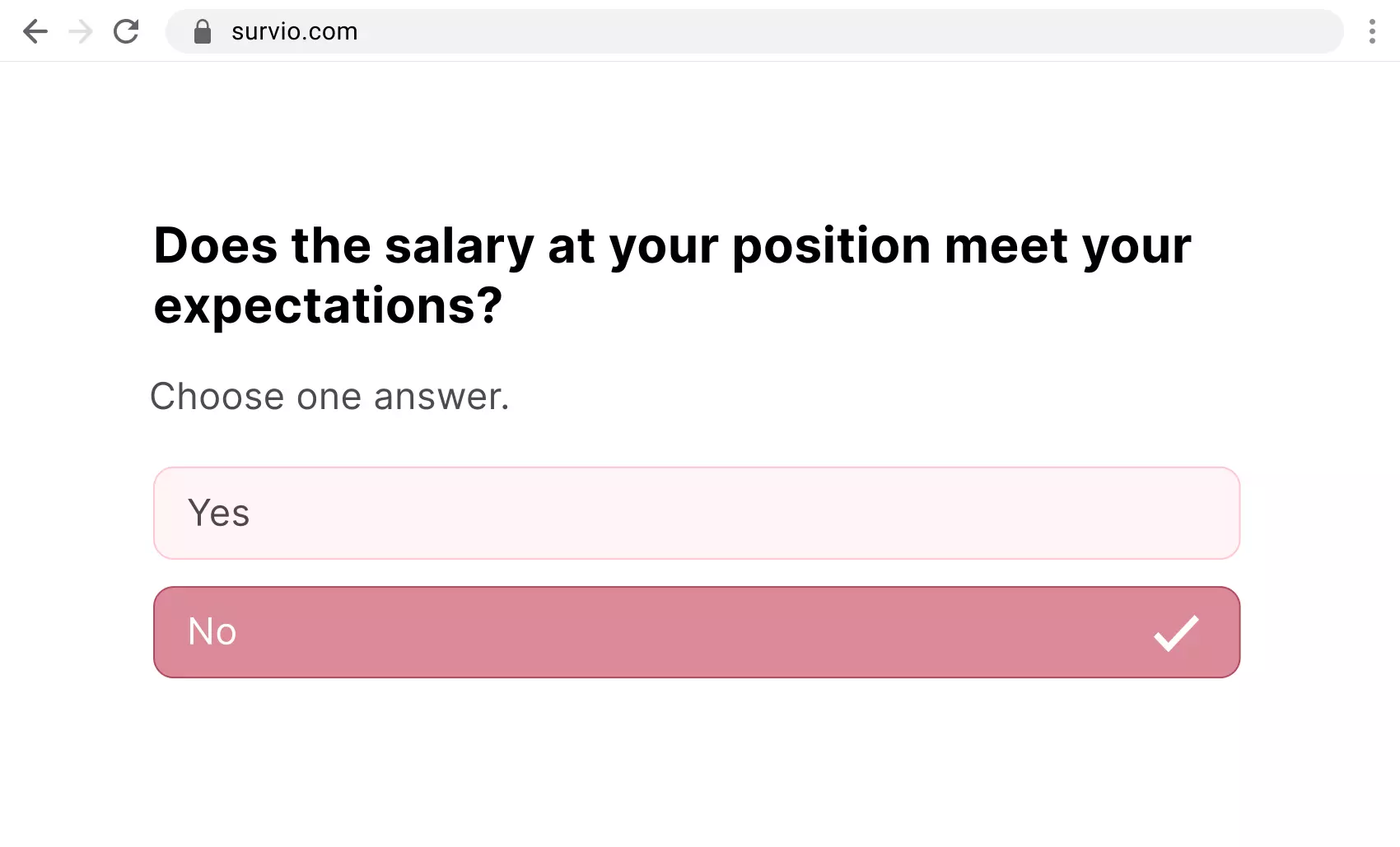Click the survio.com address bar
The height and width of the screenshot is (847, 1400).
click(659, 31)
